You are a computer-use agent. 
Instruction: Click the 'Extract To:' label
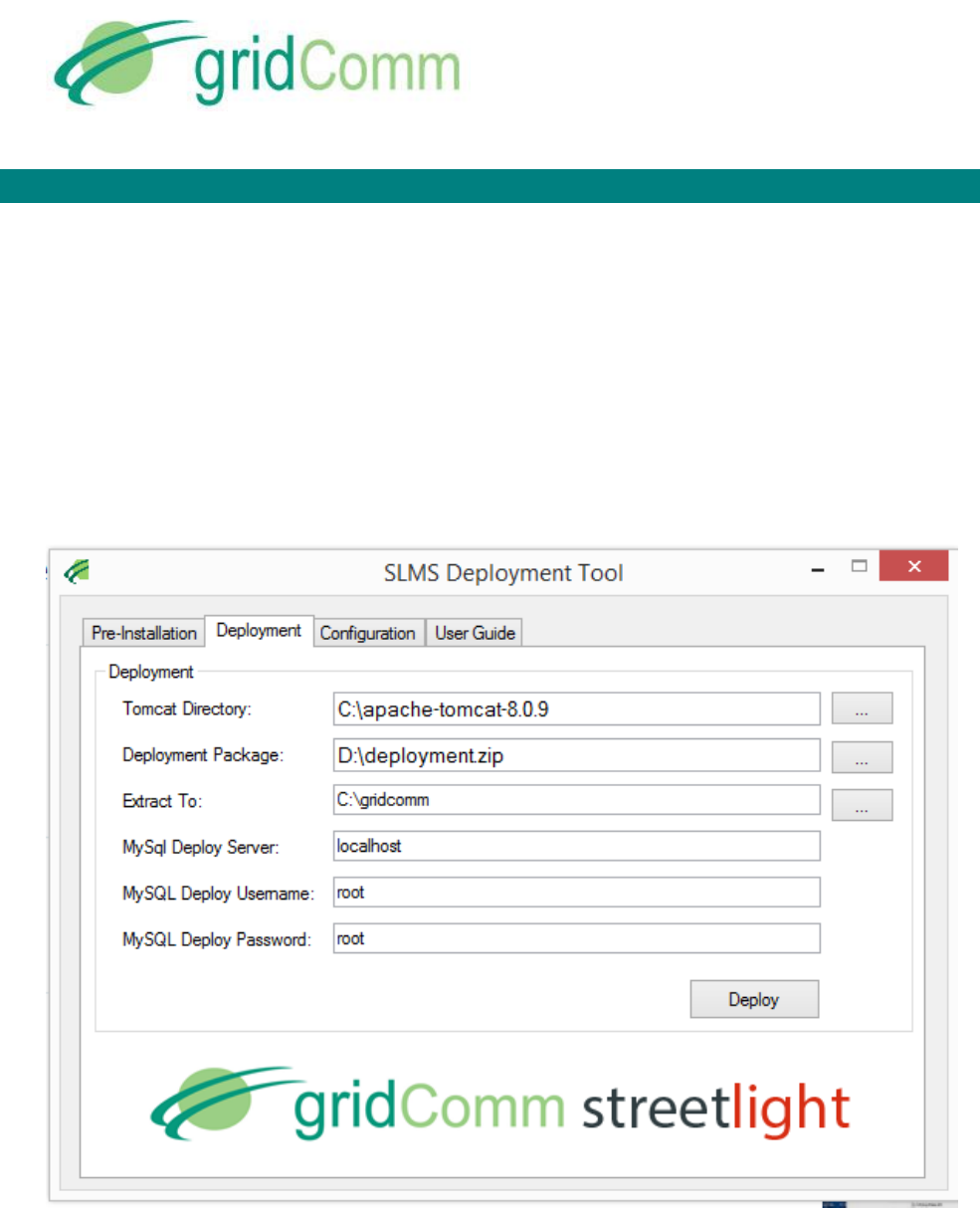[x=162, y=801]
